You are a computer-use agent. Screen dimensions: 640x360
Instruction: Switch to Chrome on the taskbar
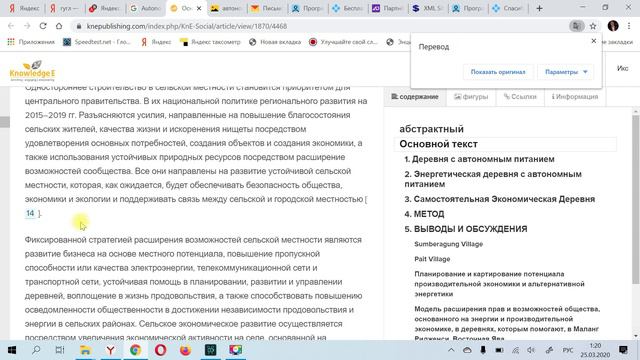point(136,350)
